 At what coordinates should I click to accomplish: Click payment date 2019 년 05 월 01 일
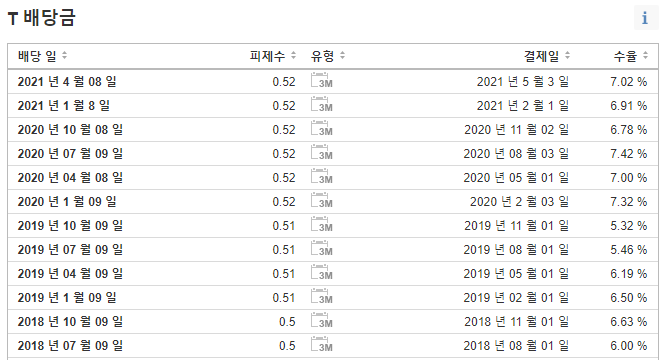516,274
